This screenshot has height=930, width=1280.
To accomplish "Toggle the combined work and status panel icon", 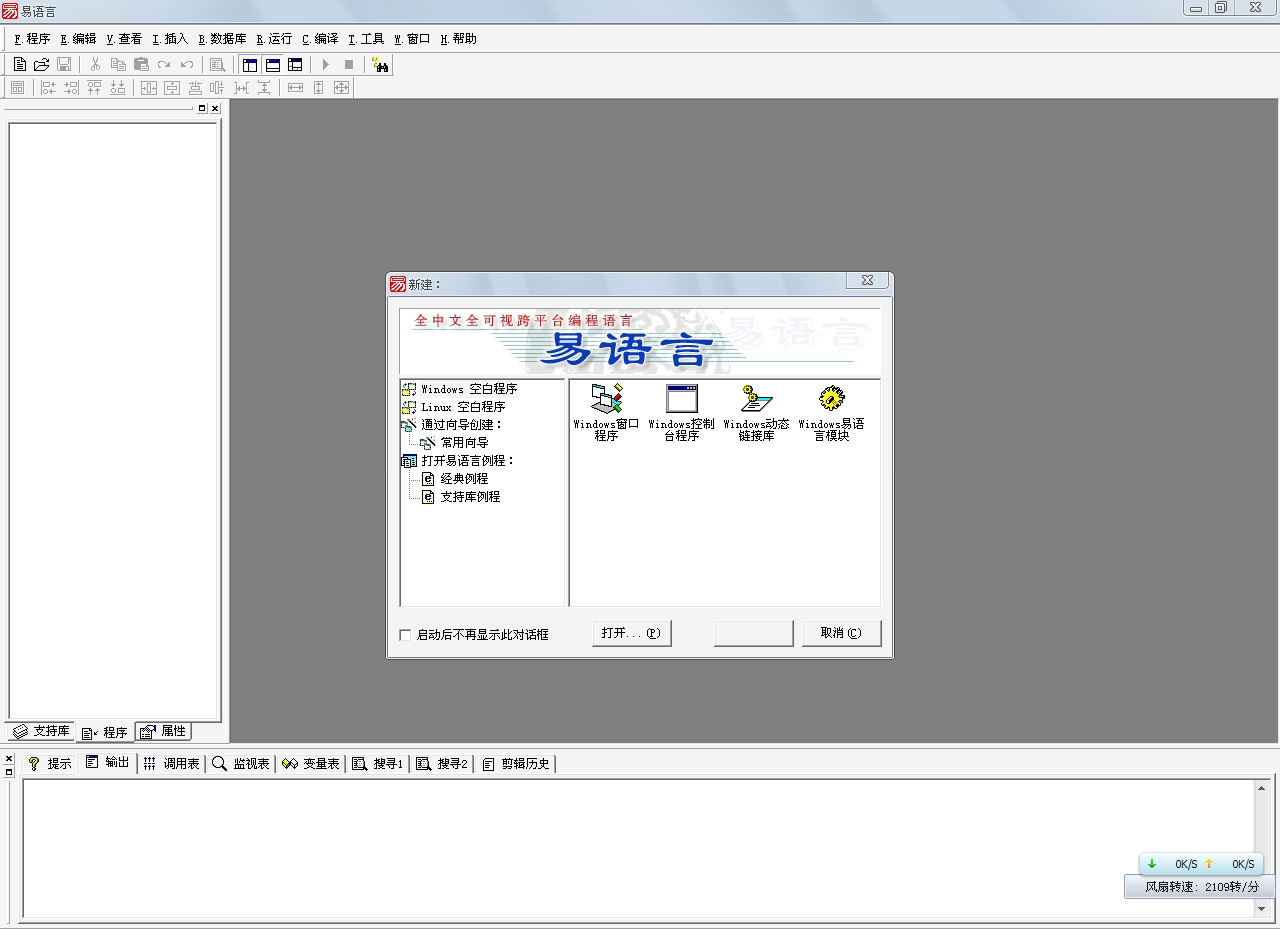I will (295, 64).
